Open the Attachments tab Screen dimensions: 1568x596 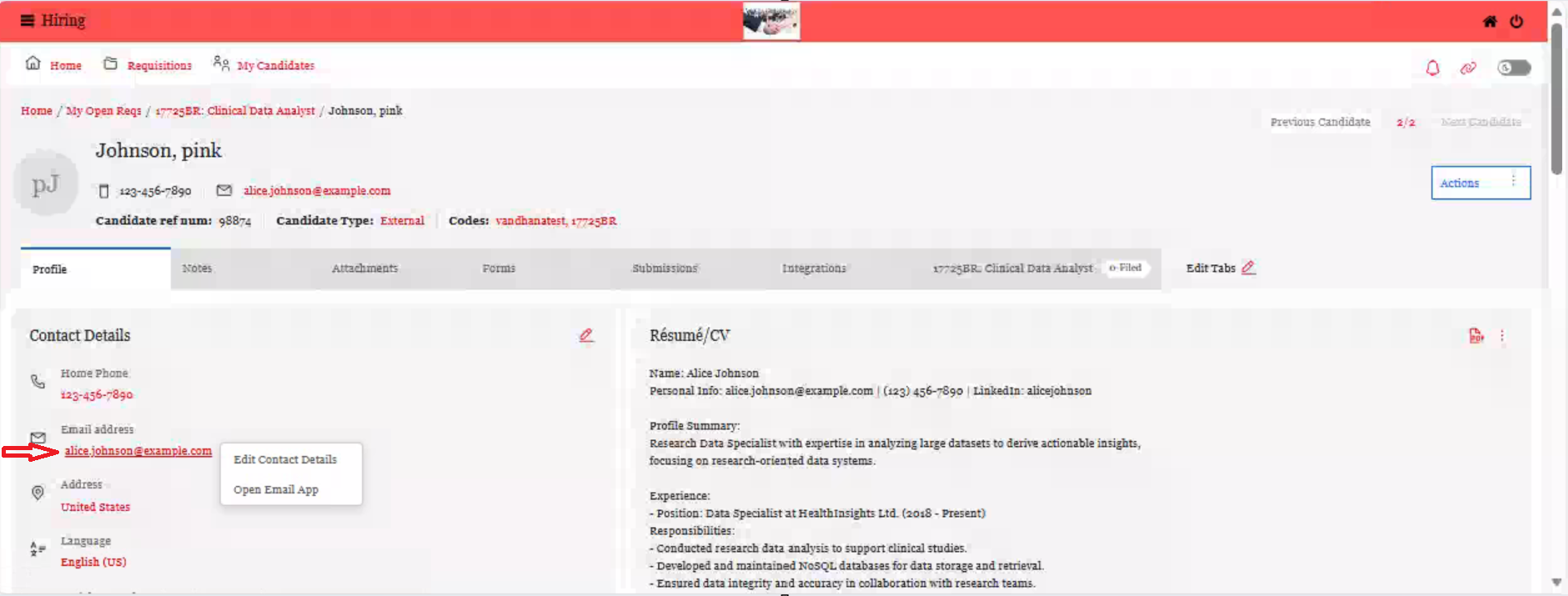pyautogui.click(x=364, y=268)
